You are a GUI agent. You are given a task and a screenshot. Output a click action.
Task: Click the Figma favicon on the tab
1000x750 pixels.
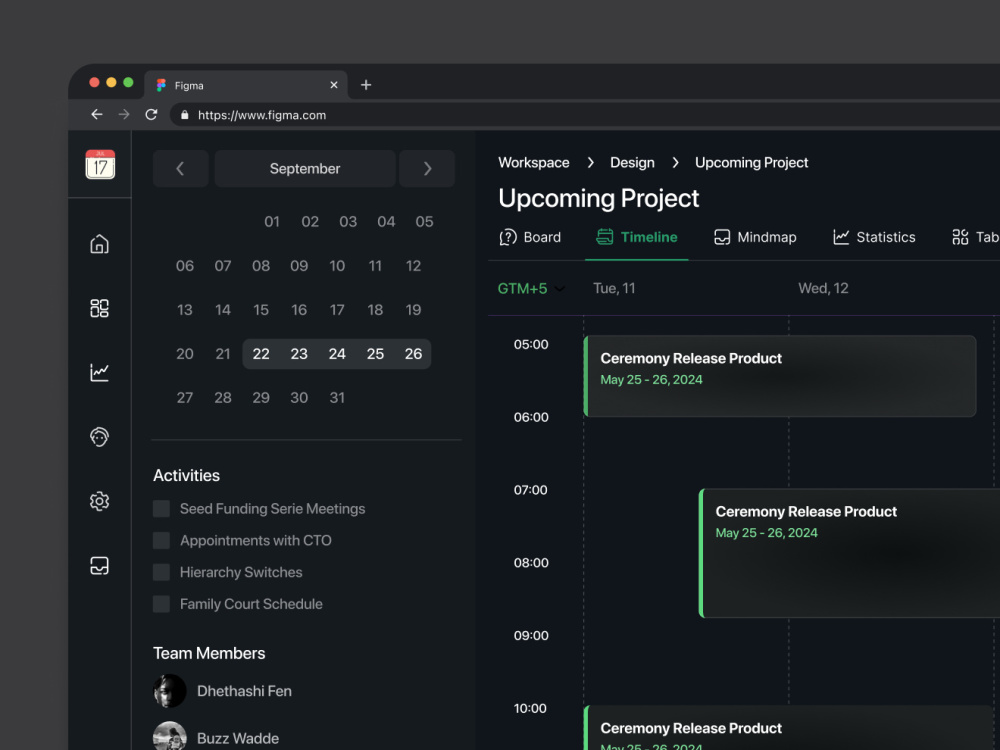pyautogui.click(x=161, y=85)
